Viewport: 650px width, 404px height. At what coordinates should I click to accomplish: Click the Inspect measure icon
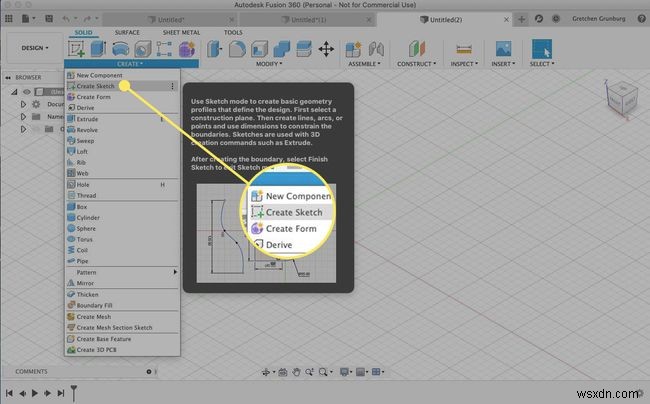pyautogui.click(x=464, y=49)
